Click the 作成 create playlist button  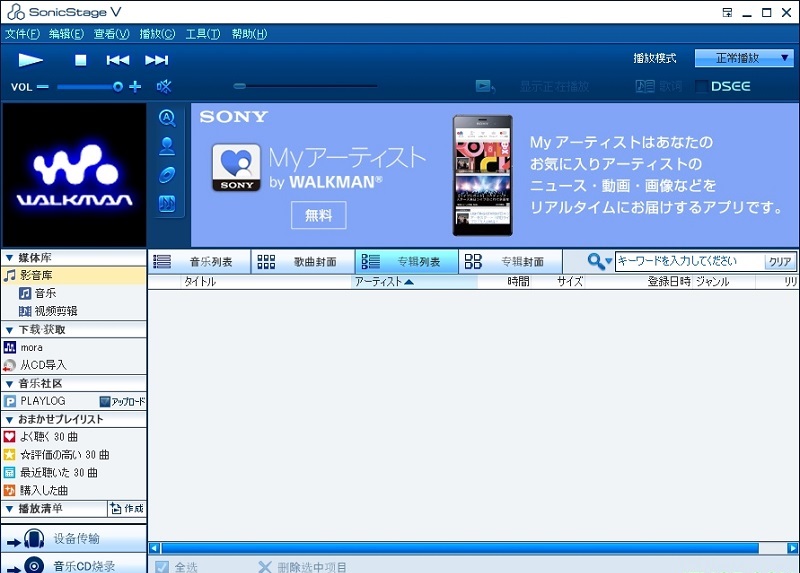point(127,509)
